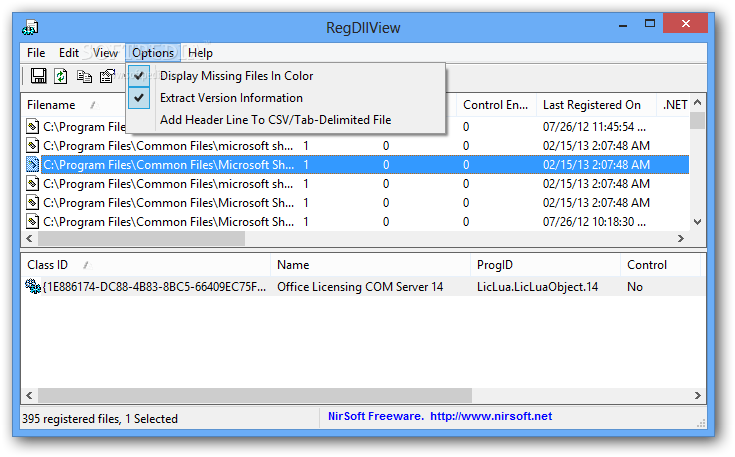Click the Refresh toolbar icon
This screenshot has width=735, height=457.
[x=60, y=76]
